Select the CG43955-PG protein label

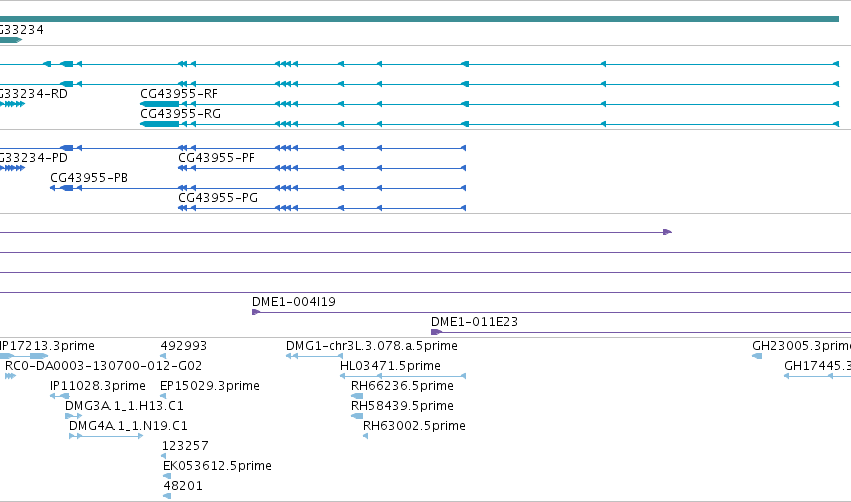[218, 198]
